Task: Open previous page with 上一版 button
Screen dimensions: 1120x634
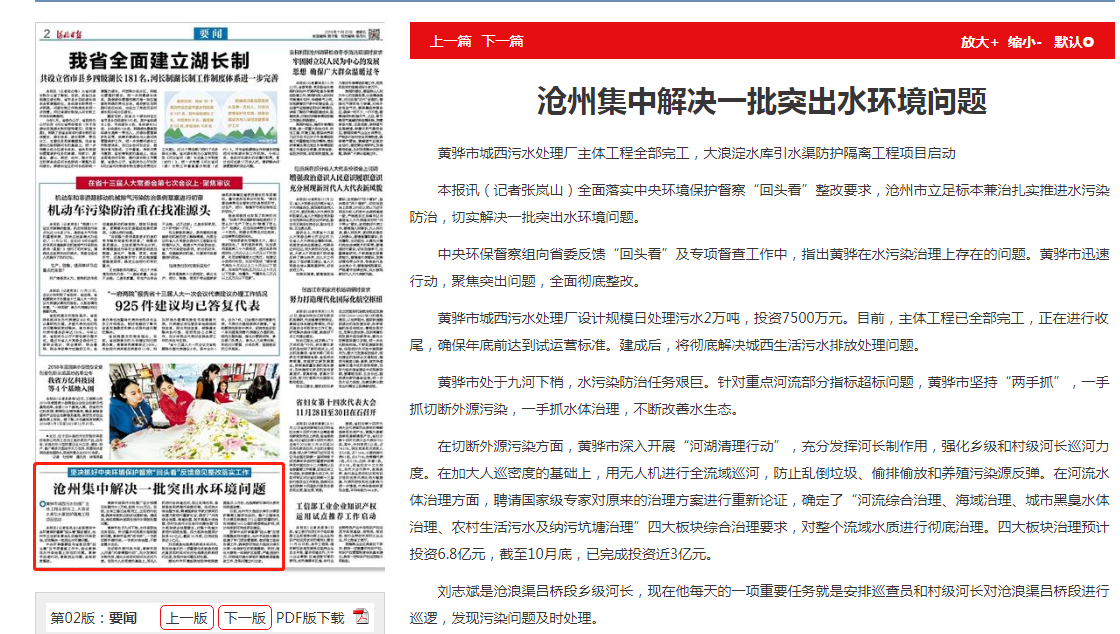Action: coord(188,618)
